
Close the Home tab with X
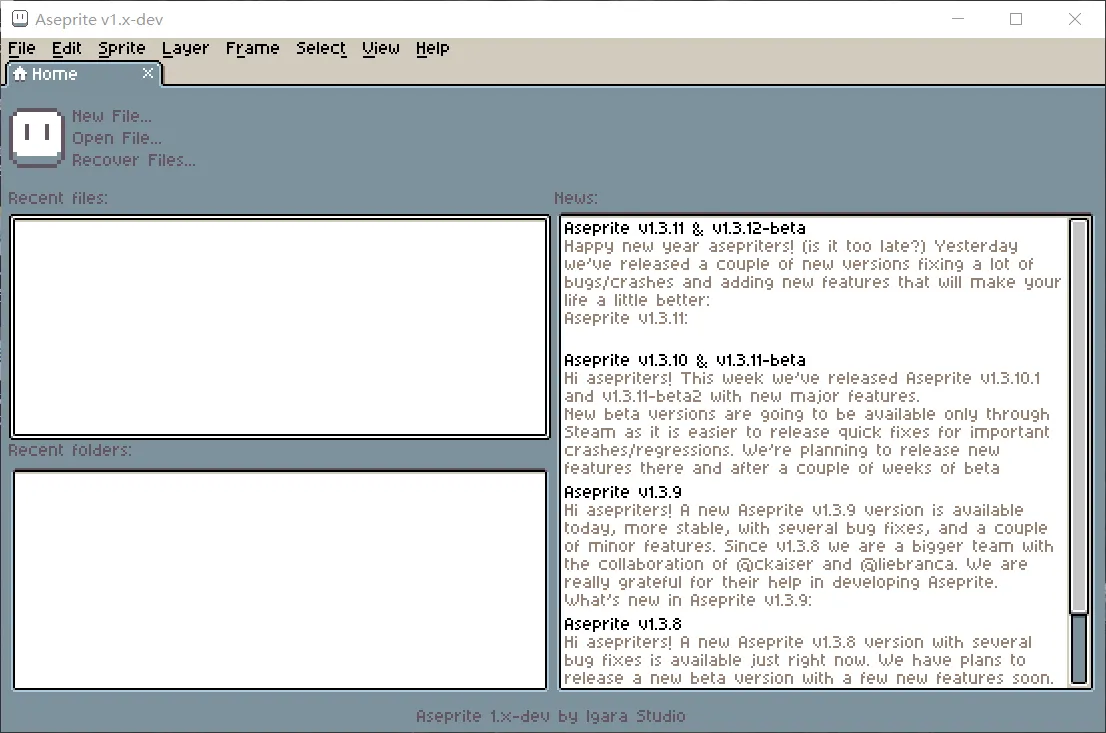148,73
